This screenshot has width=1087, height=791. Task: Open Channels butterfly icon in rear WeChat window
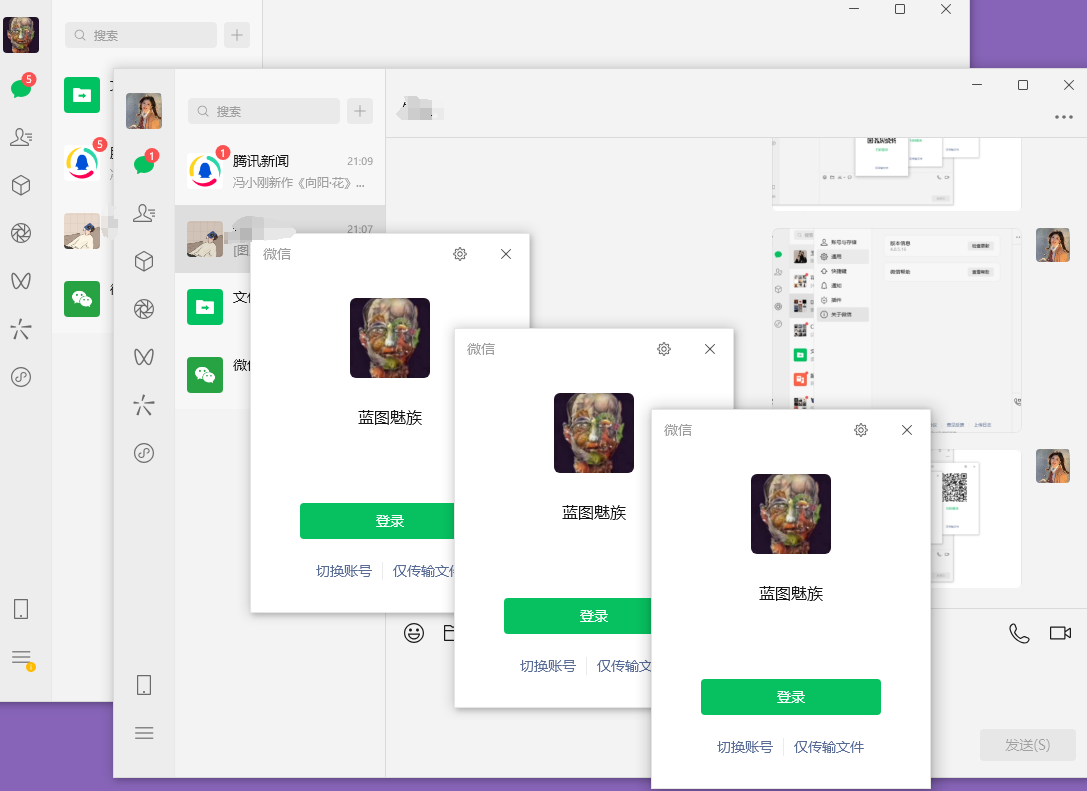[21, 281]
